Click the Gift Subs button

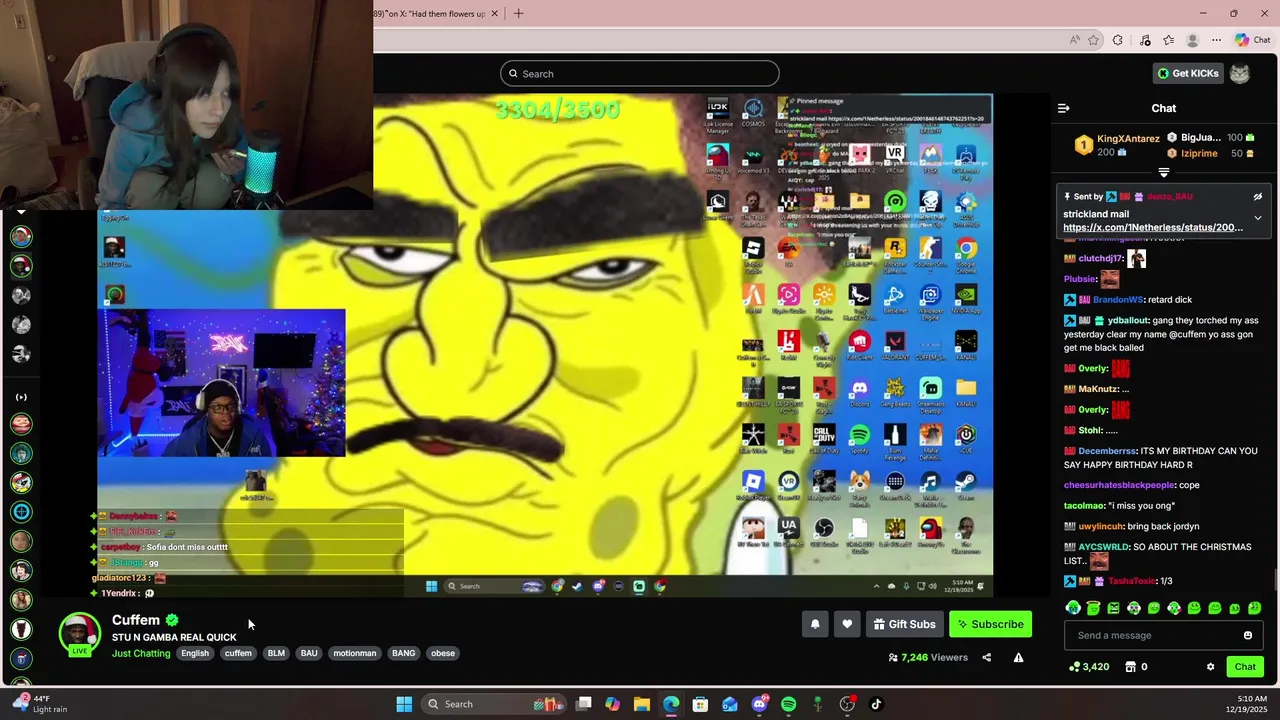(x=904, y=624)
